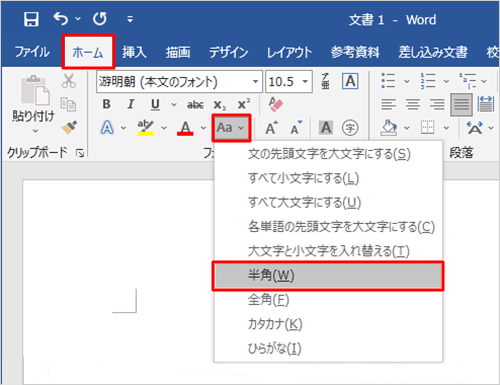This screenshot has height=385, width=500.
Task: Click the font size box 10.5
Action: point(282,81)
